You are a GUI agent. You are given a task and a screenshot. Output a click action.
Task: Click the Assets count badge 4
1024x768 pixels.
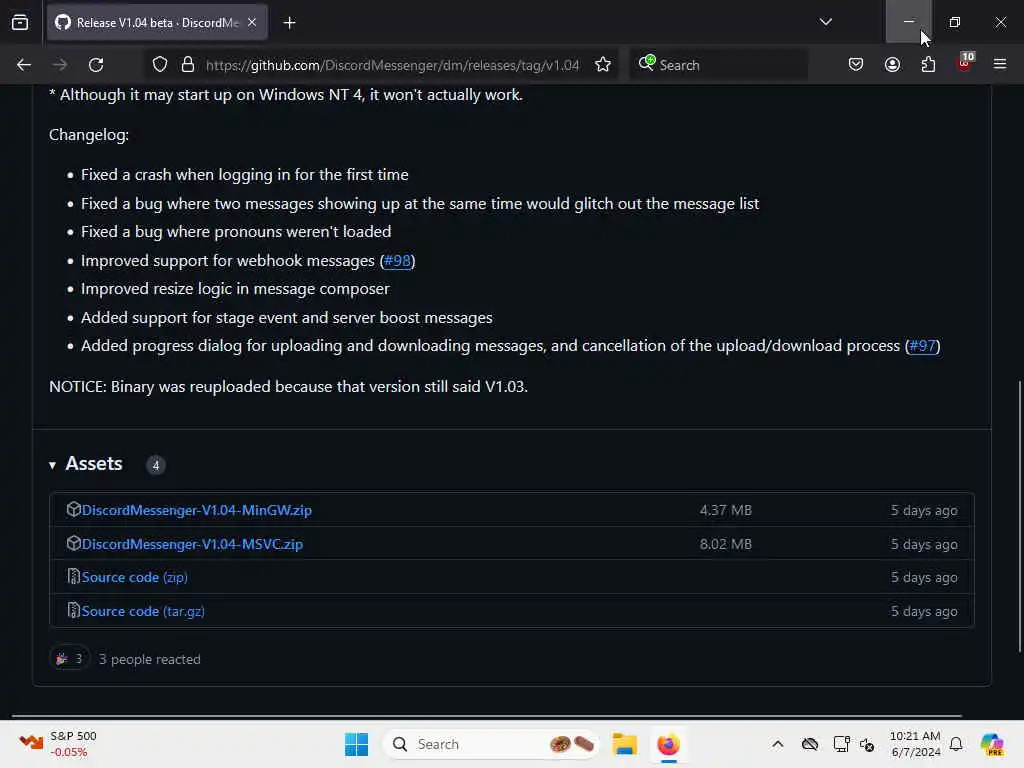click(x=155, y=465)
